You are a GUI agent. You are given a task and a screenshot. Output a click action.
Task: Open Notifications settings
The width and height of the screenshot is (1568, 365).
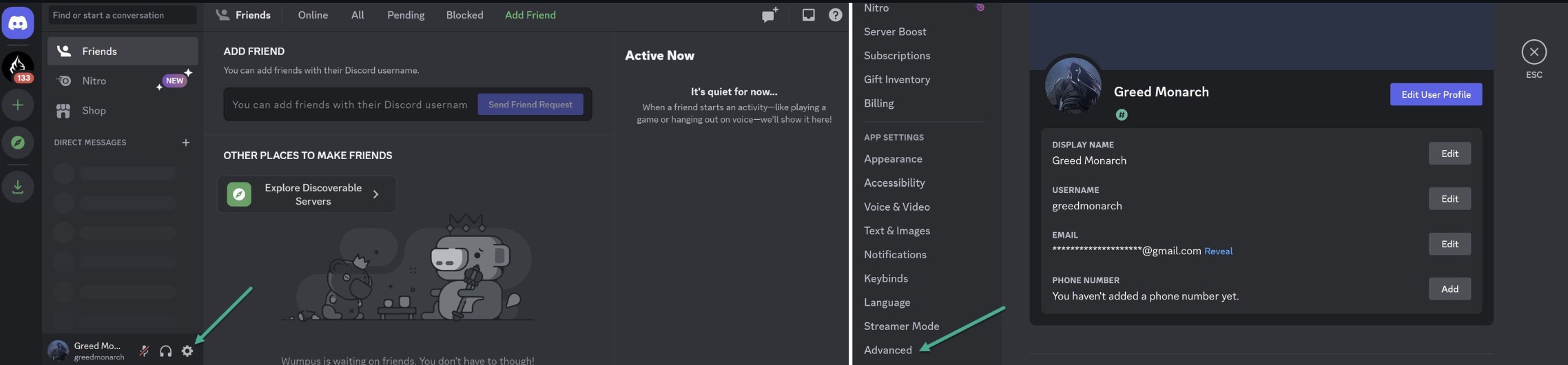[895, 255]
